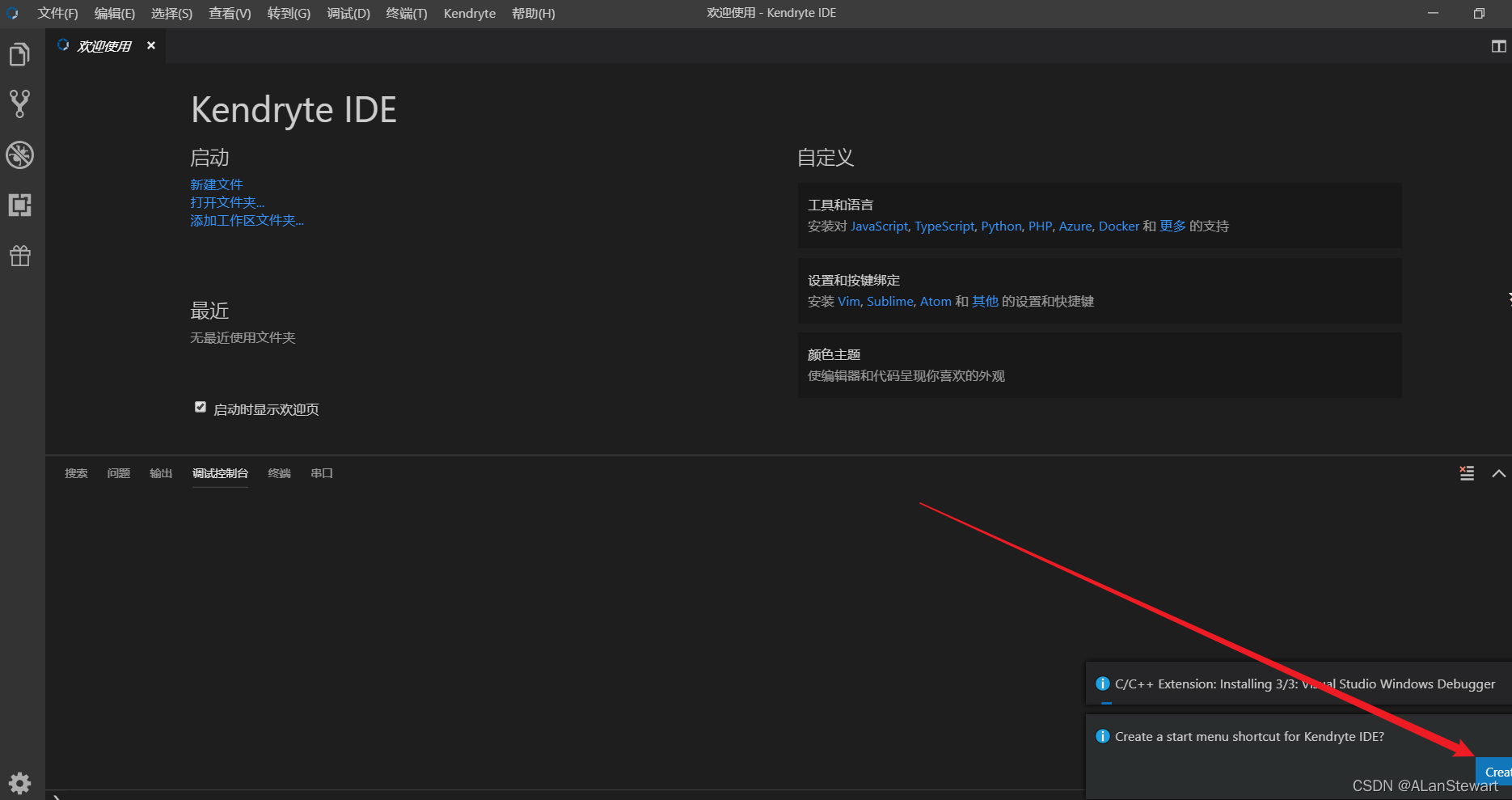Image resolution: width=1512 pixels, height=800 pixels.
Task: Click the Vim keybinding link
Action: point(849,301)
